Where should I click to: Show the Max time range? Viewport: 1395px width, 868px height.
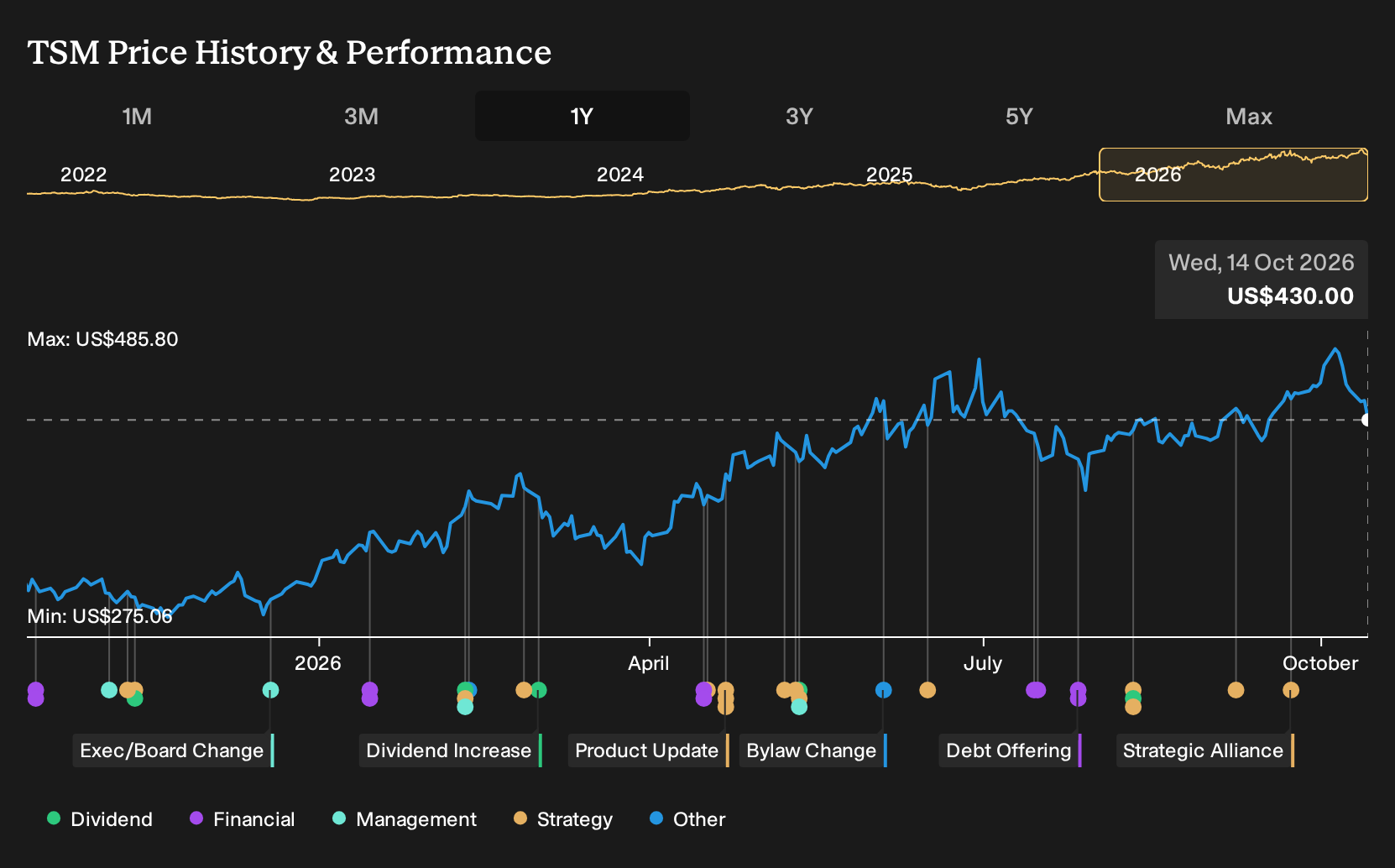1249,116
